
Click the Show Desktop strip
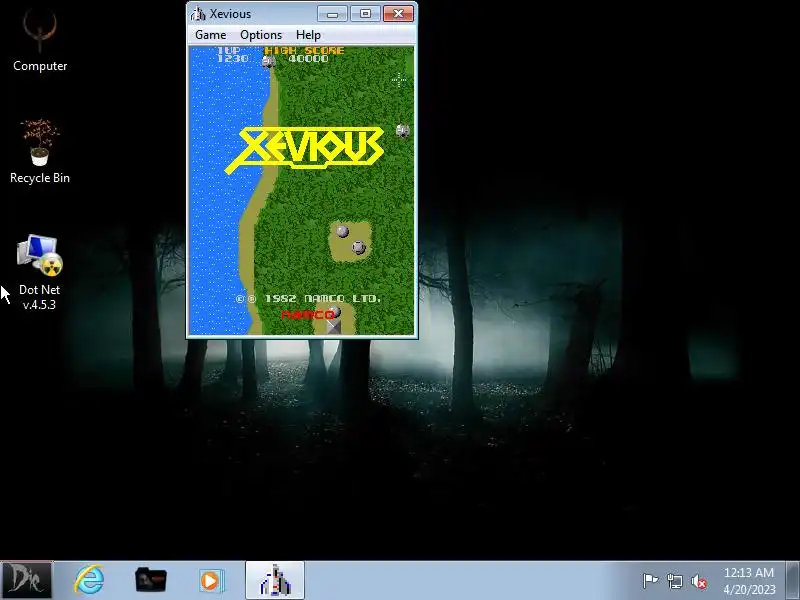[793, 580]
